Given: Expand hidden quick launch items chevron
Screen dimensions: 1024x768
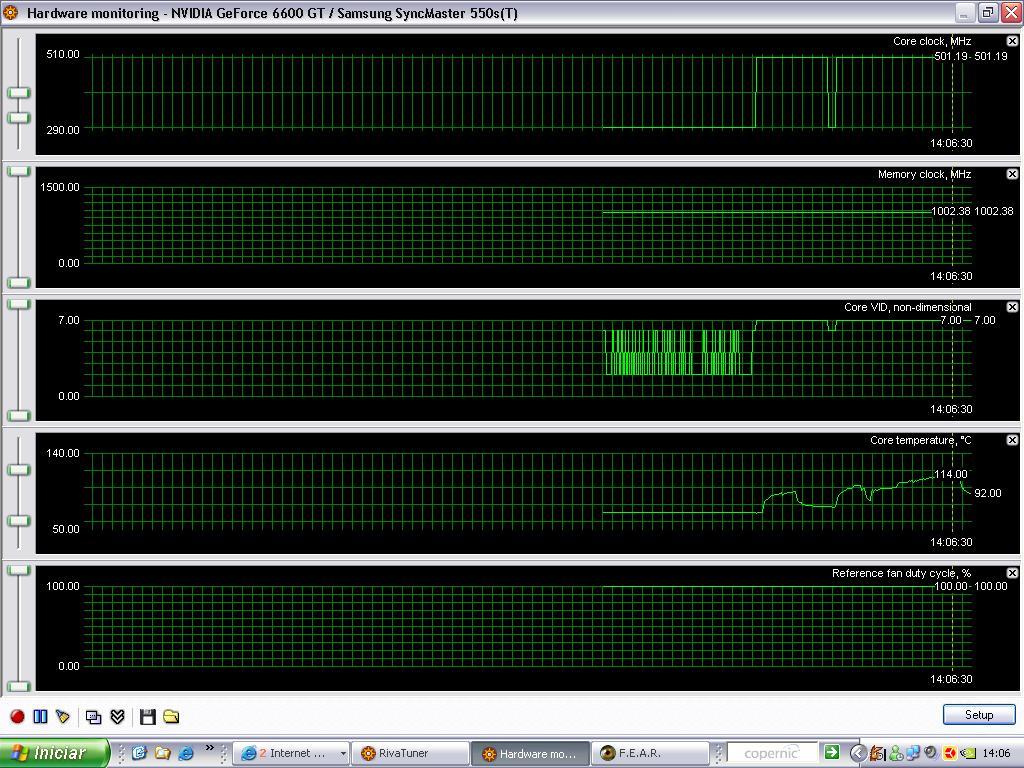Looking at the screenshot, I should [x=210, y=747].
